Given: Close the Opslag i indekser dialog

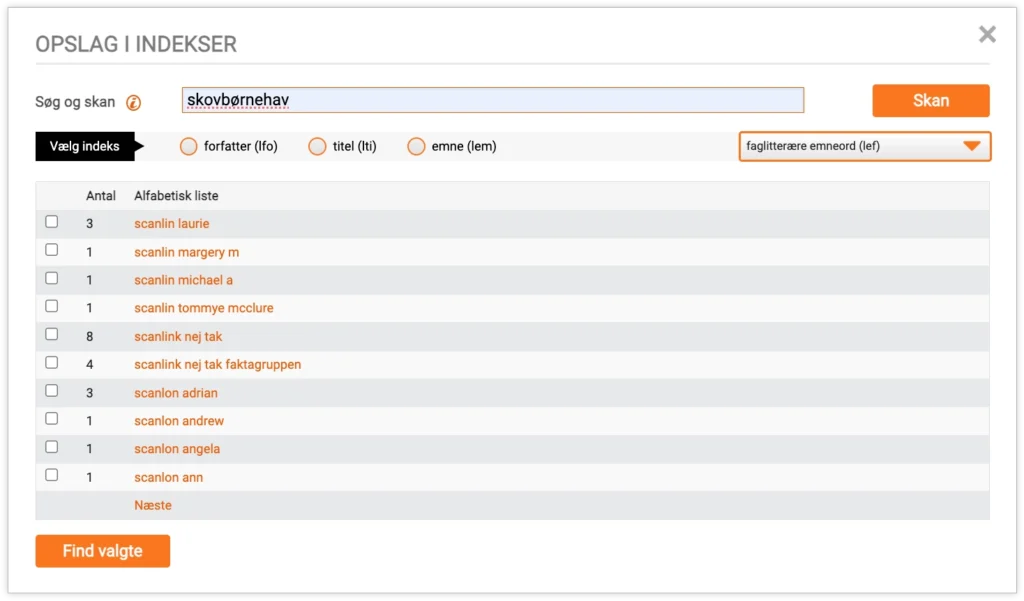Looking at the screenshot, I should (987, 35).
